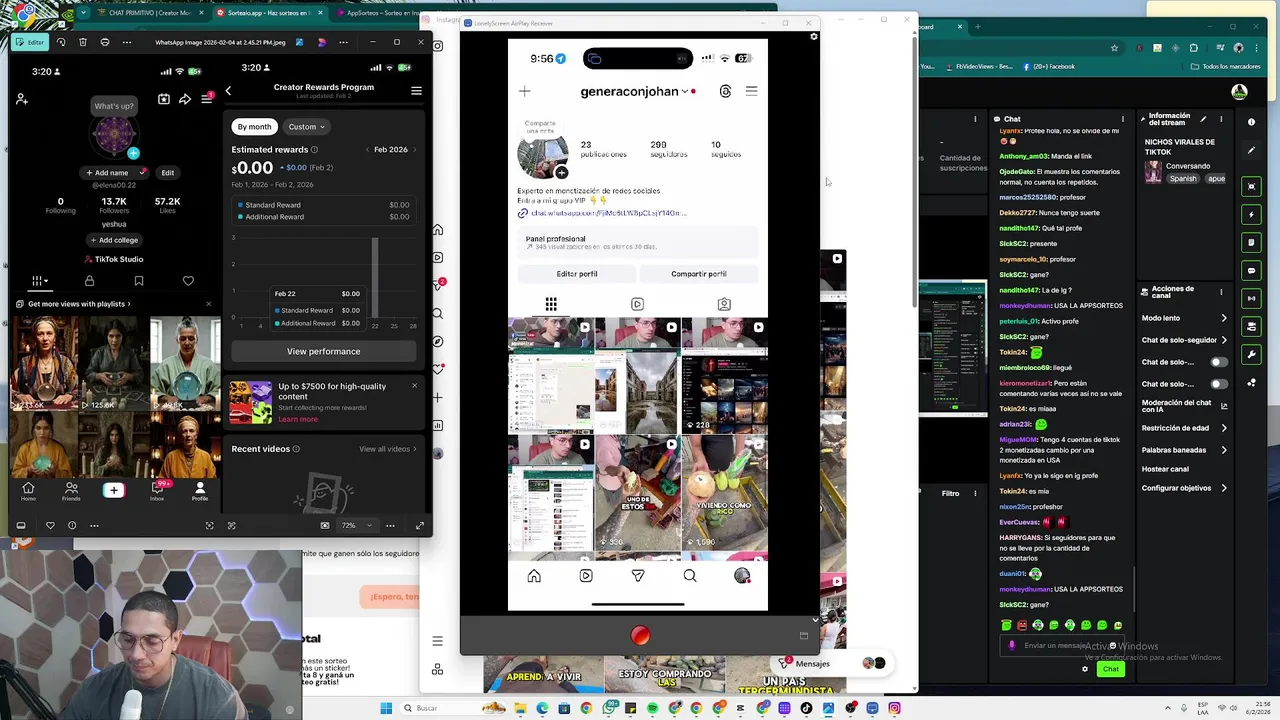
Task: Expand the Modo lento option
Action: tap(1224, 318)
